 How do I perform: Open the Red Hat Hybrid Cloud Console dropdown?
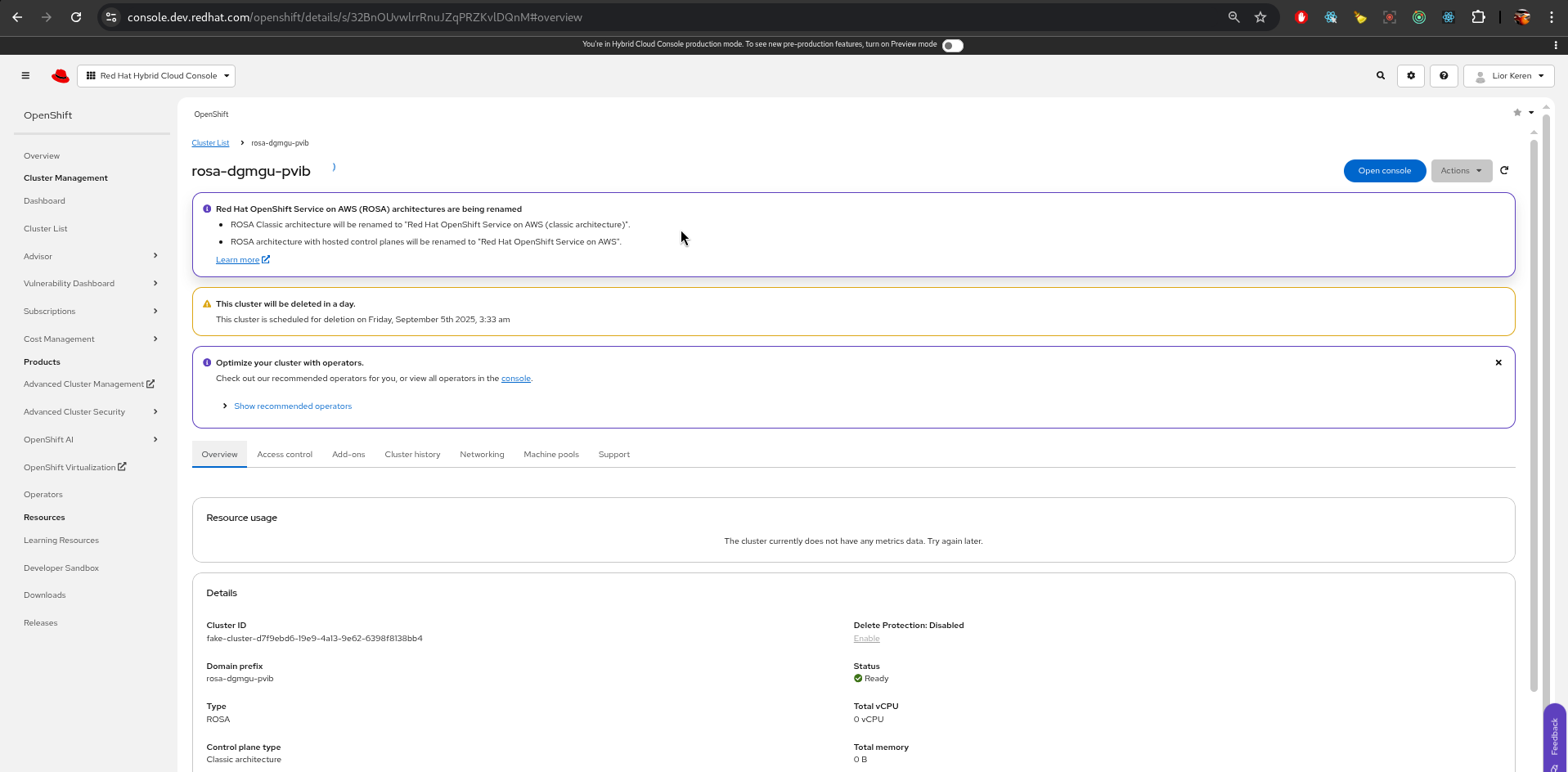click(156, 76)
